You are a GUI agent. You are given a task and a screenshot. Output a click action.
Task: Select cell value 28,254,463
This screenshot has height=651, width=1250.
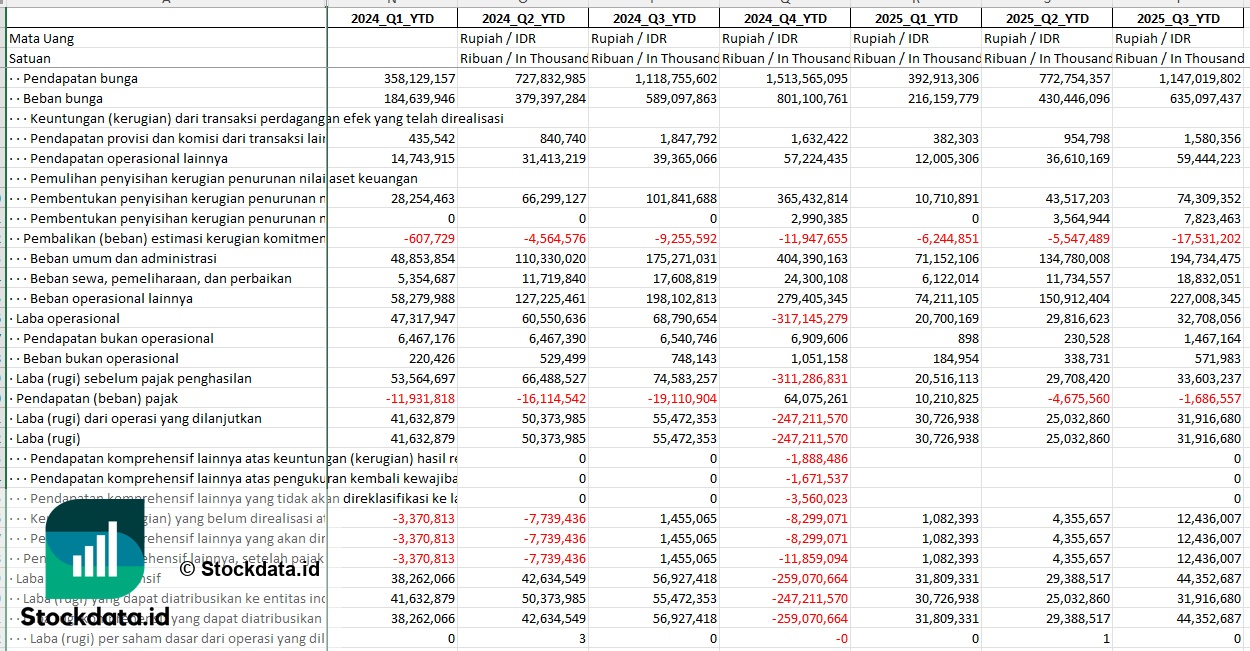(423, 198)
